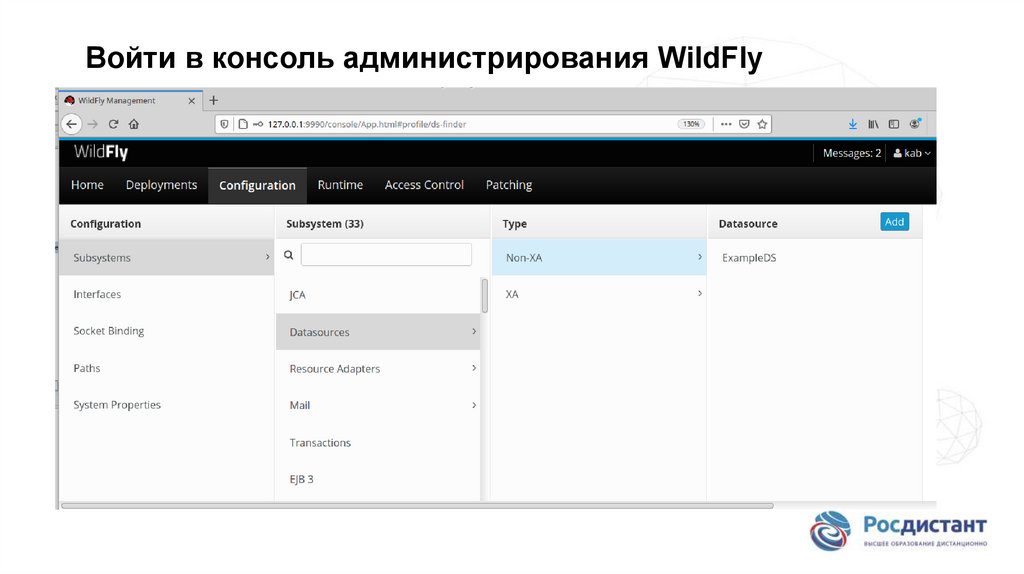Reload the page with refresh icon

(x=113, y=124)
